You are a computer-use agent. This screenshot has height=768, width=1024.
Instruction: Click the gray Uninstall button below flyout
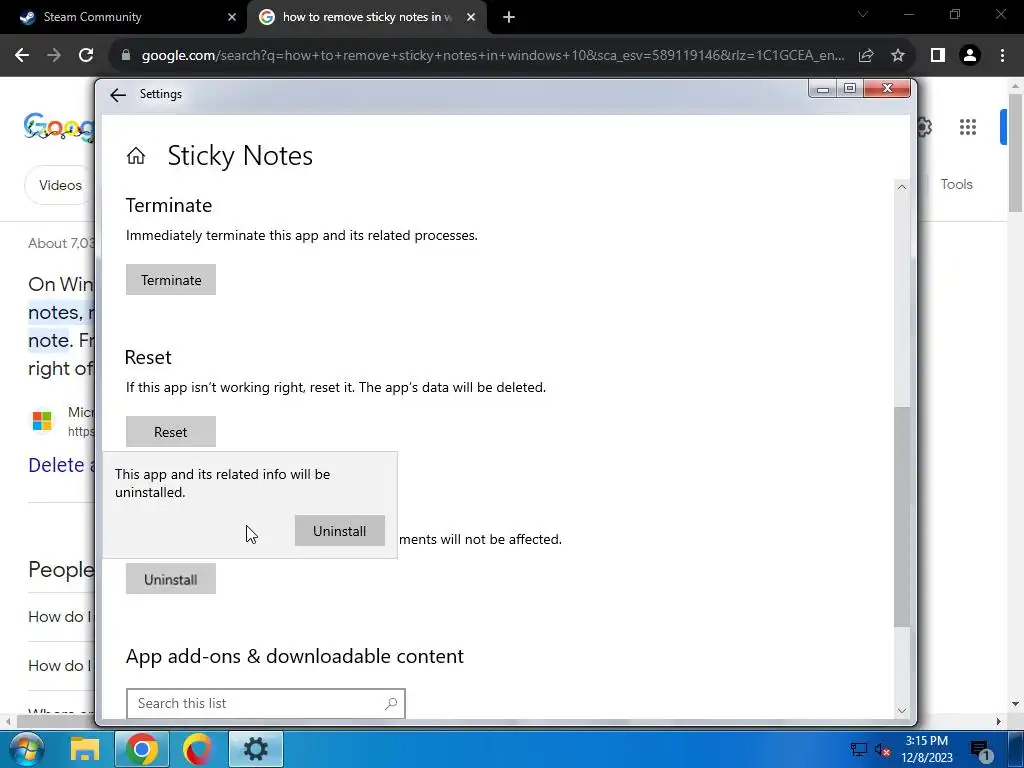coord(170,579)
